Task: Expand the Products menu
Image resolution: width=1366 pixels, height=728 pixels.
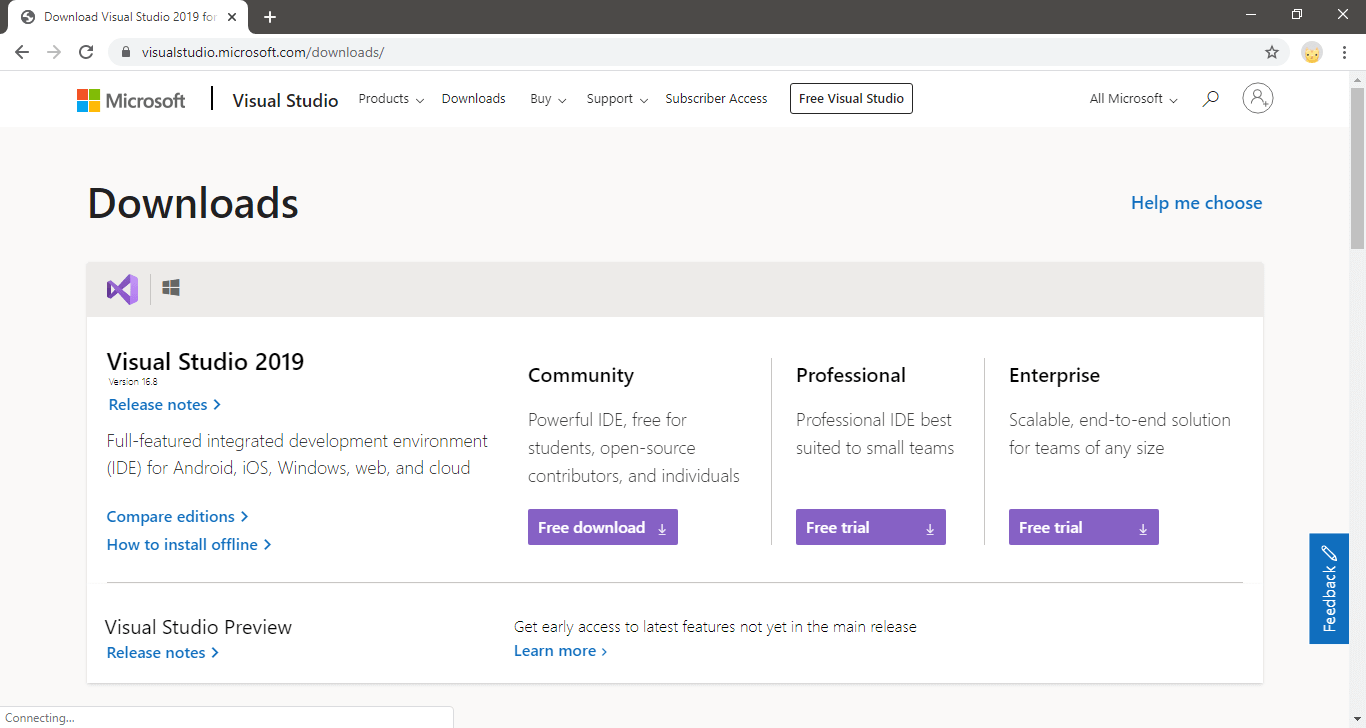Action: point(391,99)
